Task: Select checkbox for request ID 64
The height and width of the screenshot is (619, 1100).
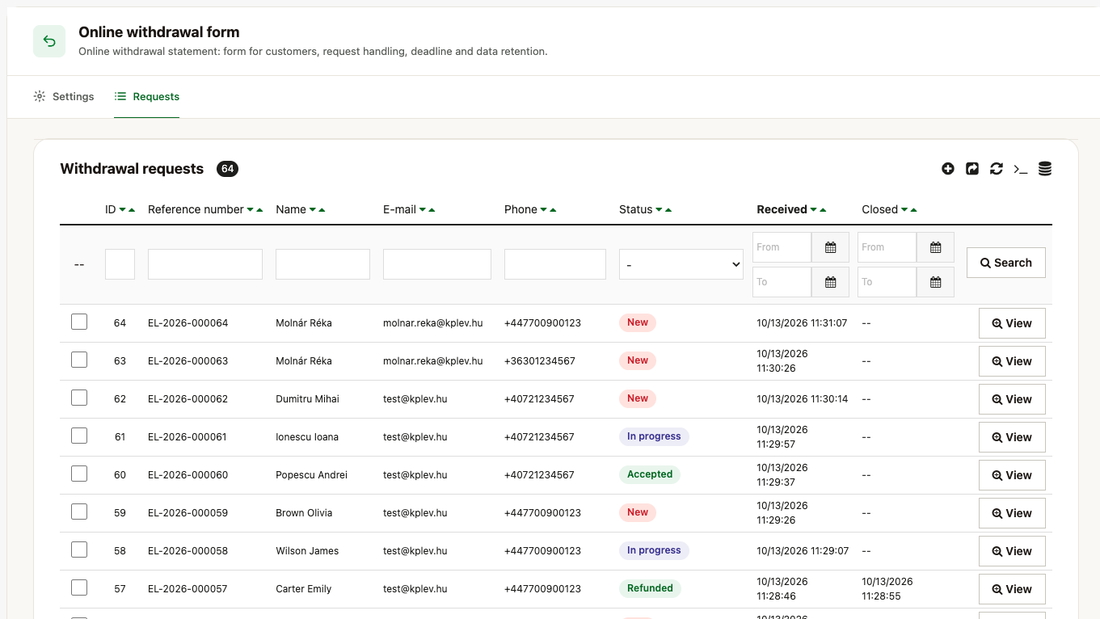Action: [79, 322]
